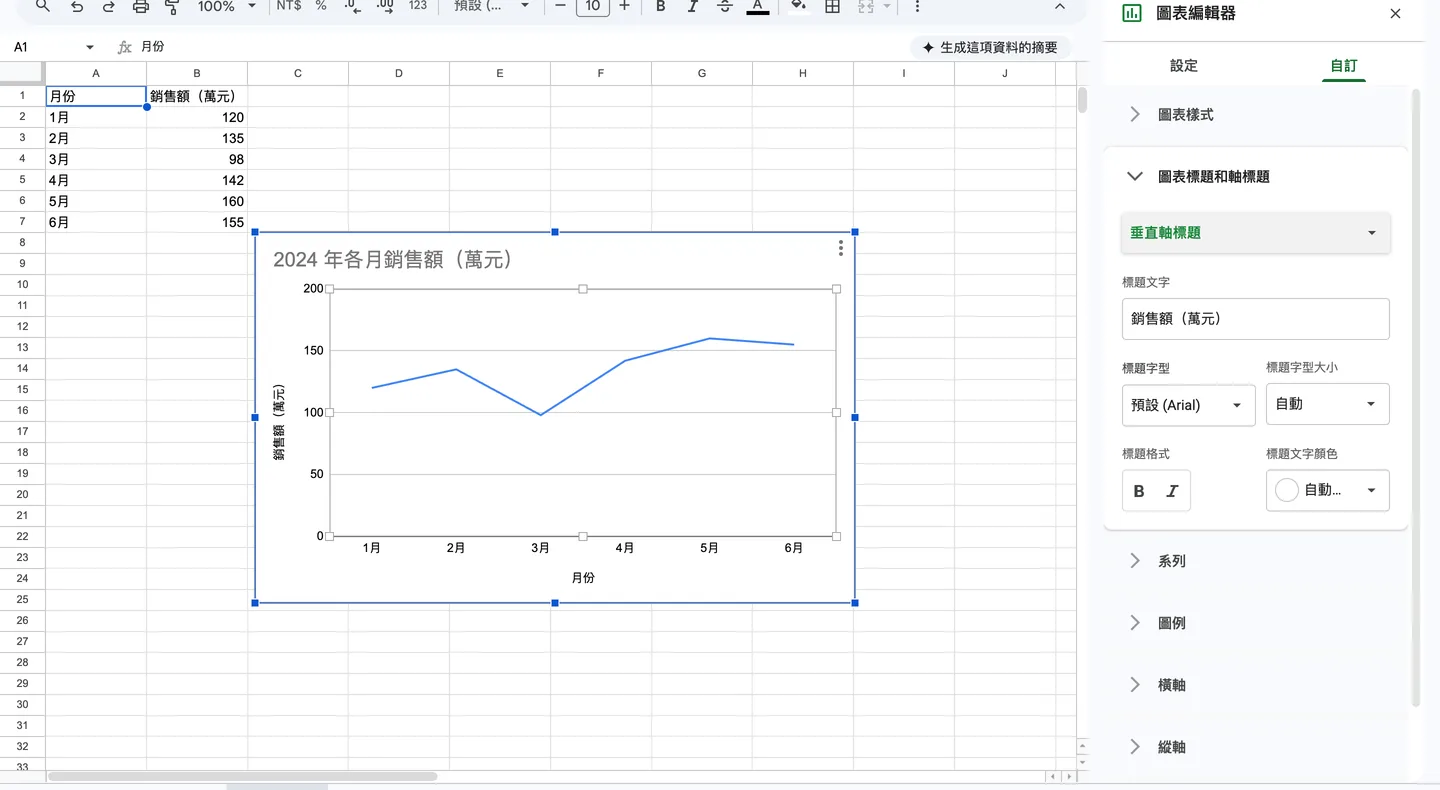Format as NT$ currency
The width and height of the screenshot is (1440, 790).
coord(289,6)
